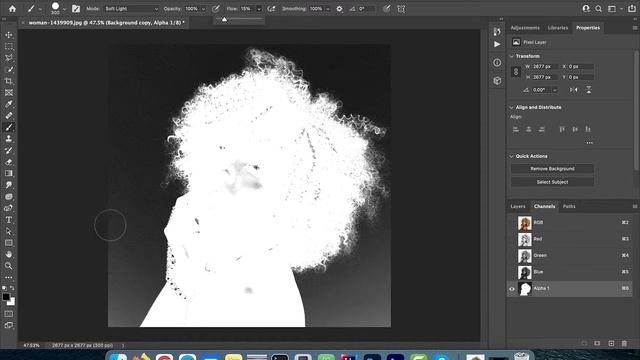Select the Eyedropper tool
The image size is (640, 360).
click(x=9, y=104)
